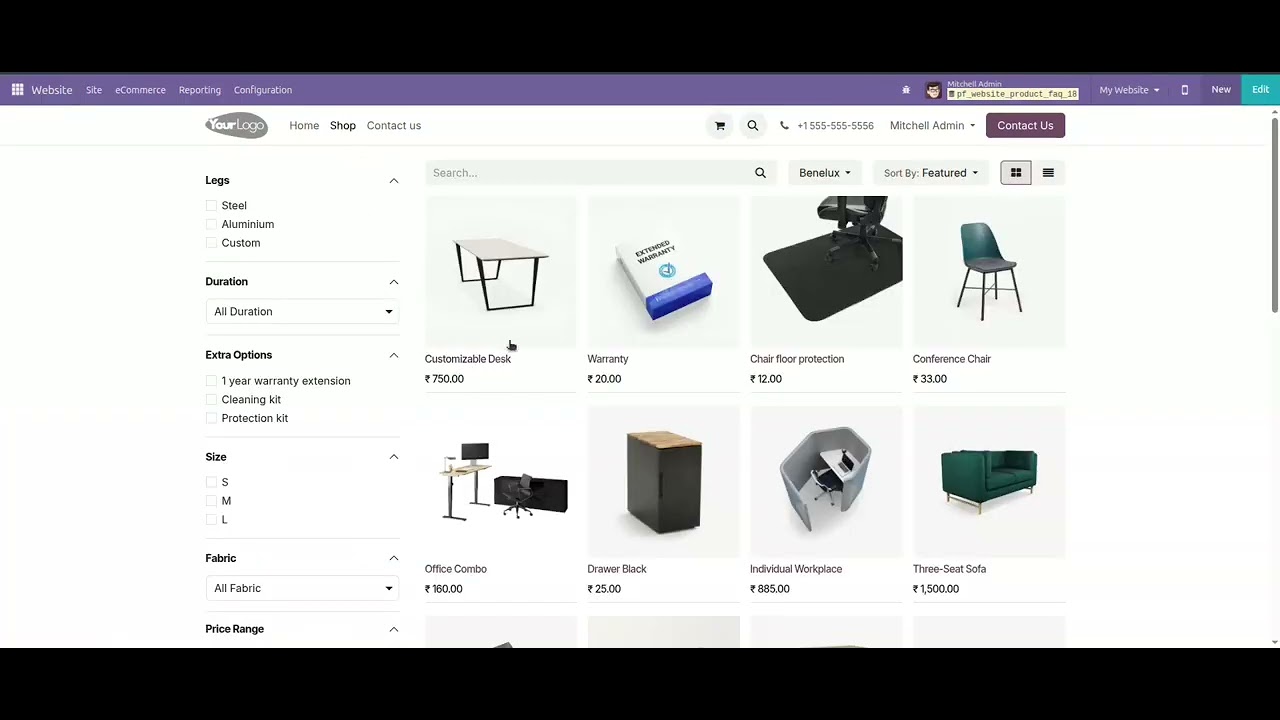
Task: Open Conference Chair product name link
Action: [x=952, y=359]
